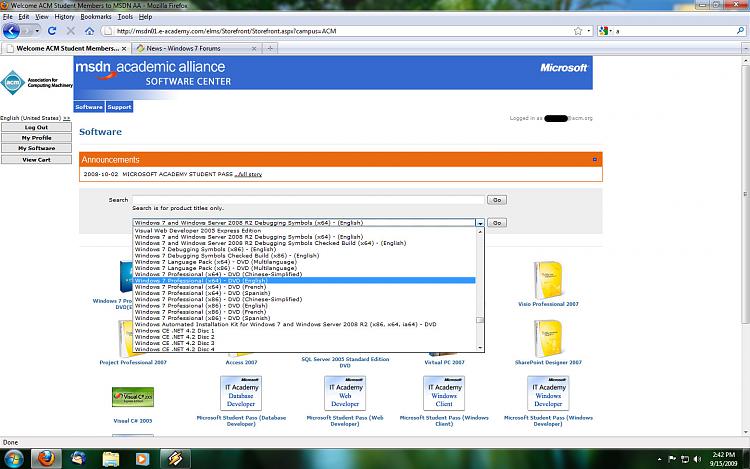Viewport: 750px width, 469px height.
Task: Open the Windows Start button
Action: [13, 459]
